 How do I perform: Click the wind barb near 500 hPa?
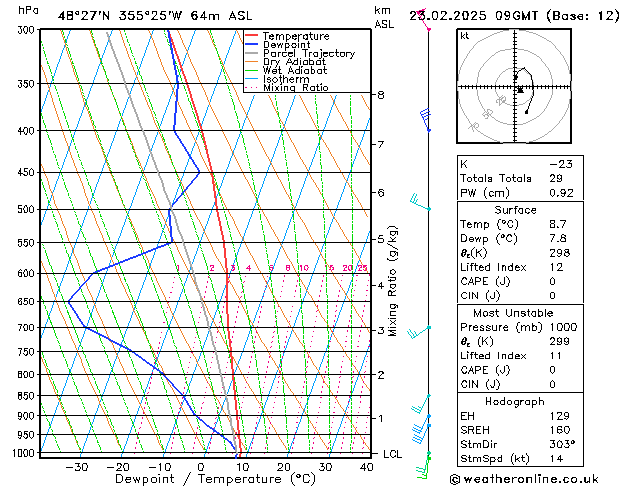click(421, 205)
